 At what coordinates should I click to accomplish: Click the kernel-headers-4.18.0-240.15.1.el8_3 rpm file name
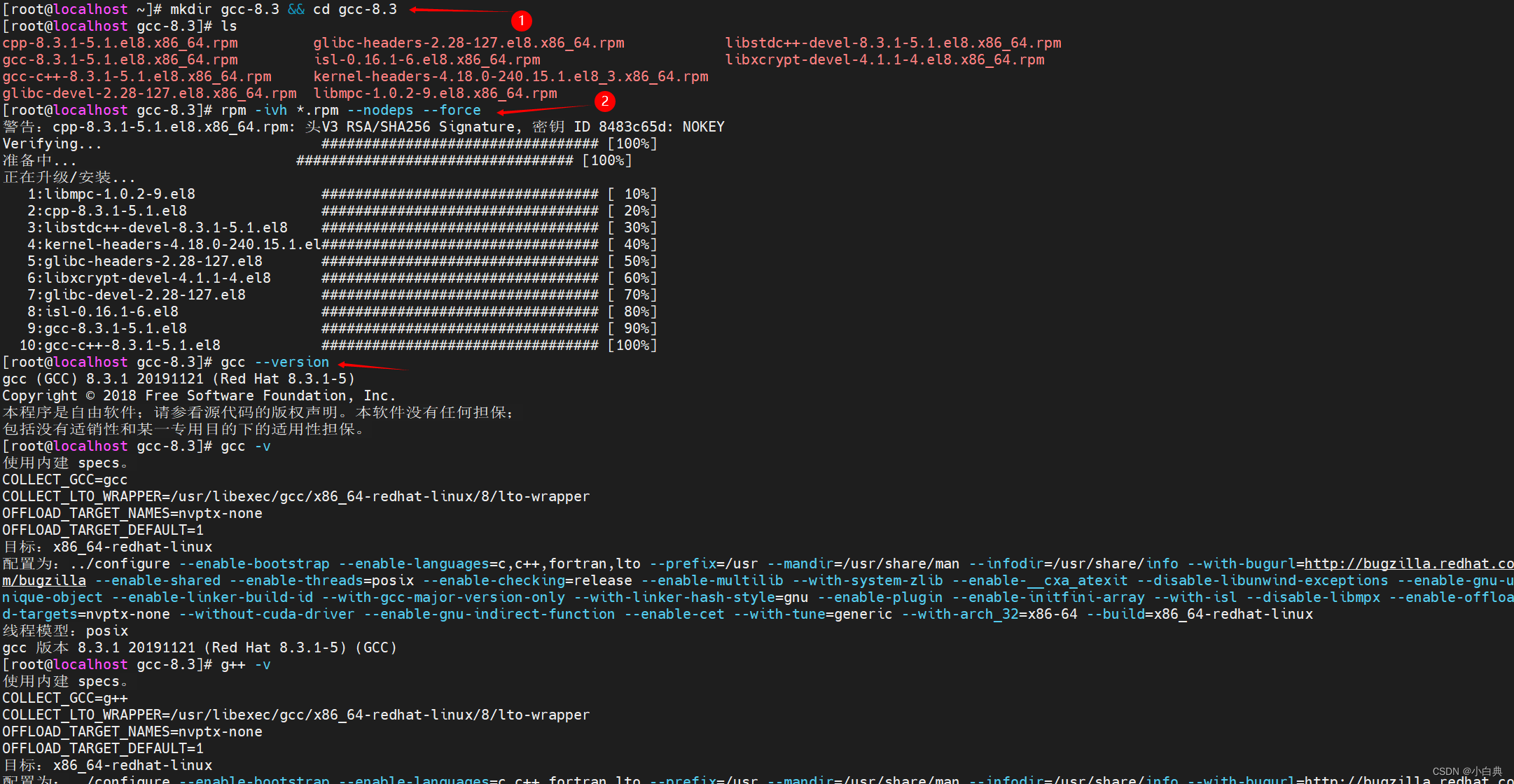tap(511, 76)
